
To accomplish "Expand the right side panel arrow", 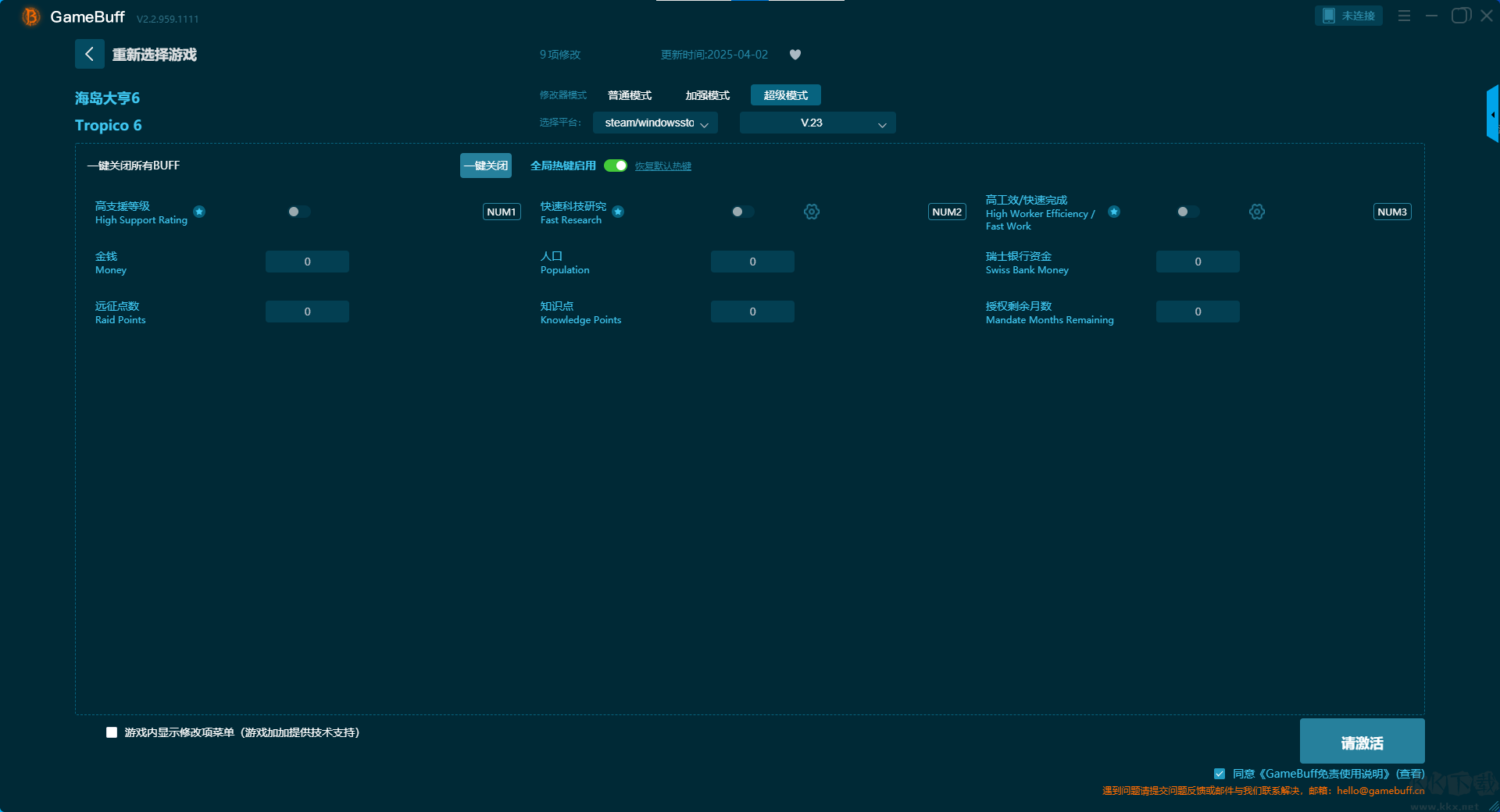I will [x=1492, y=115].
